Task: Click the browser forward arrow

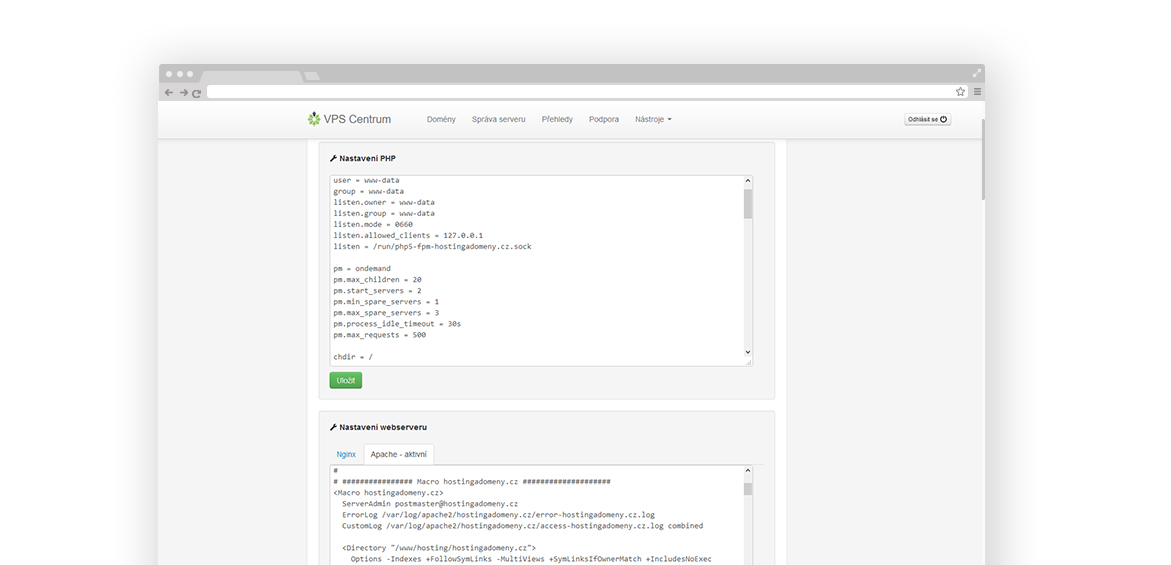Action: pyautogui.click(x=183, y=92)
